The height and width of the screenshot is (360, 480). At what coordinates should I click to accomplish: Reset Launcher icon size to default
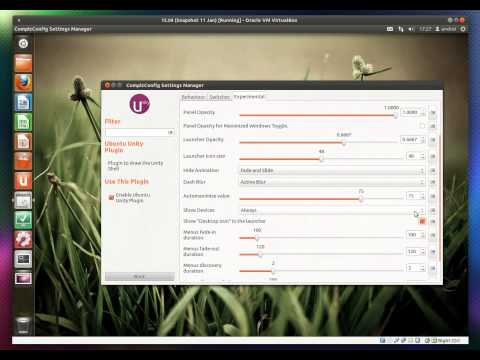point(433,156)
